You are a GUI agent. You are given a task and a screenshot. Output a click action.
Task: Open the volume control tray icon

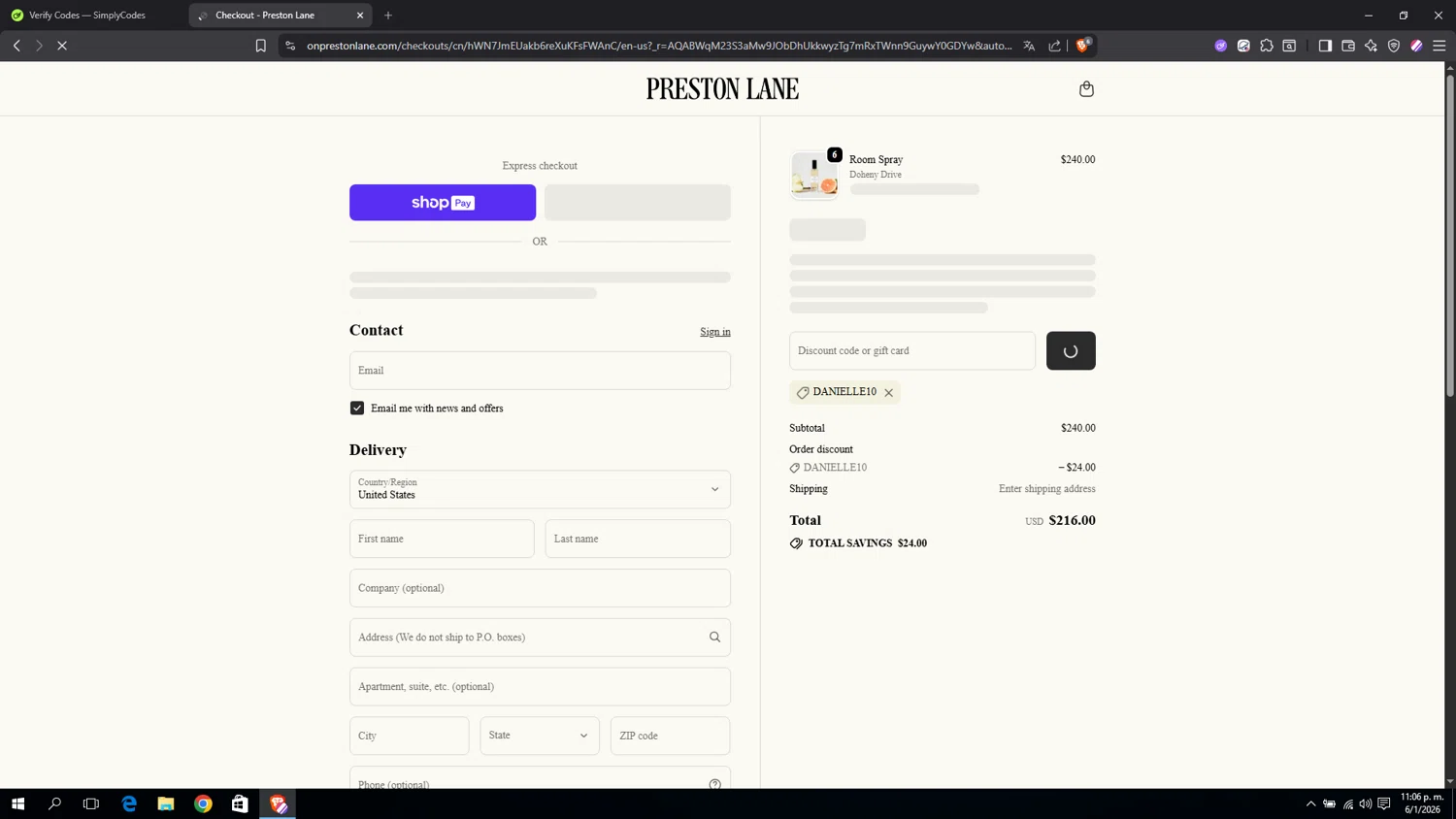[1366, 803]
